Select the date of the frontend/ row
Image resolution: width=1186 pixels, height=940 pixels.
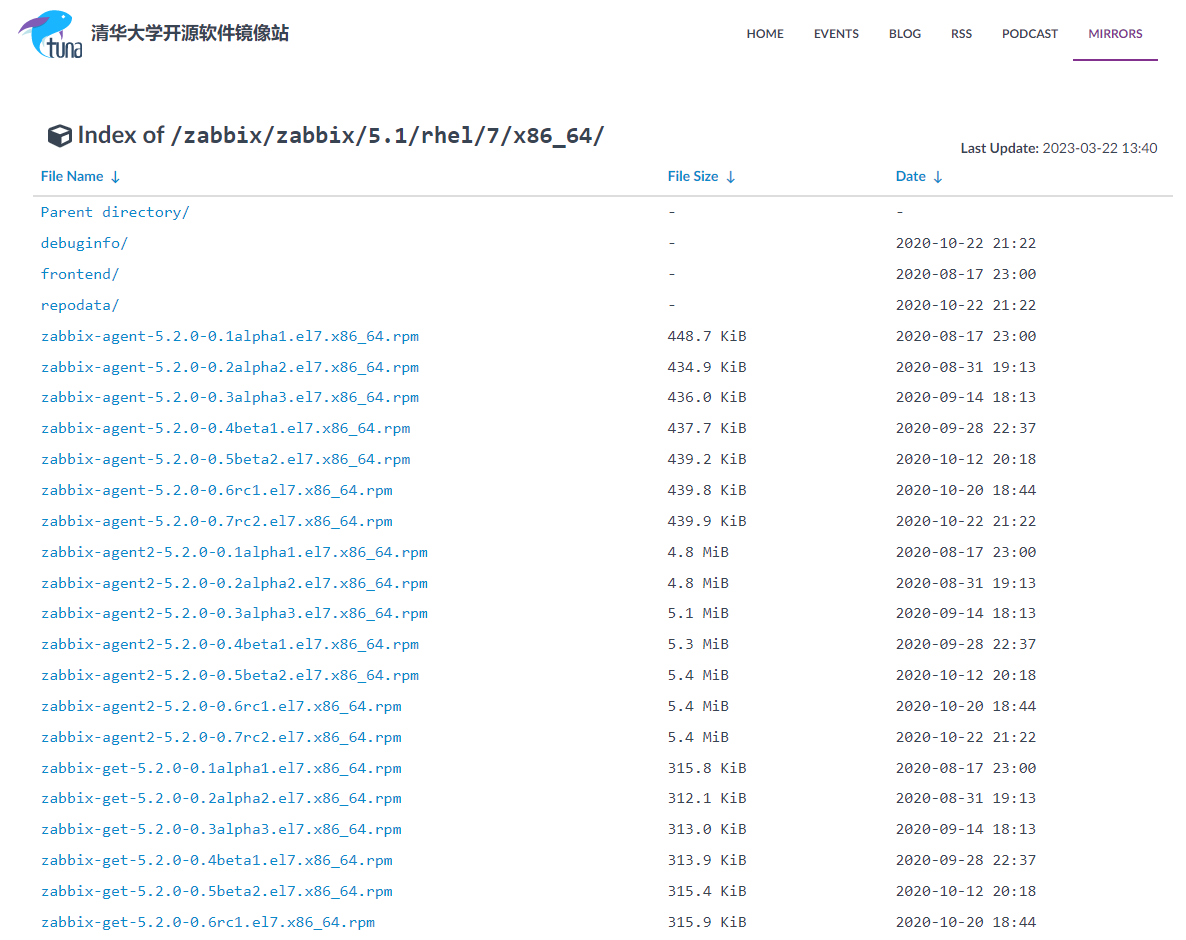click(x=966, y=275)
